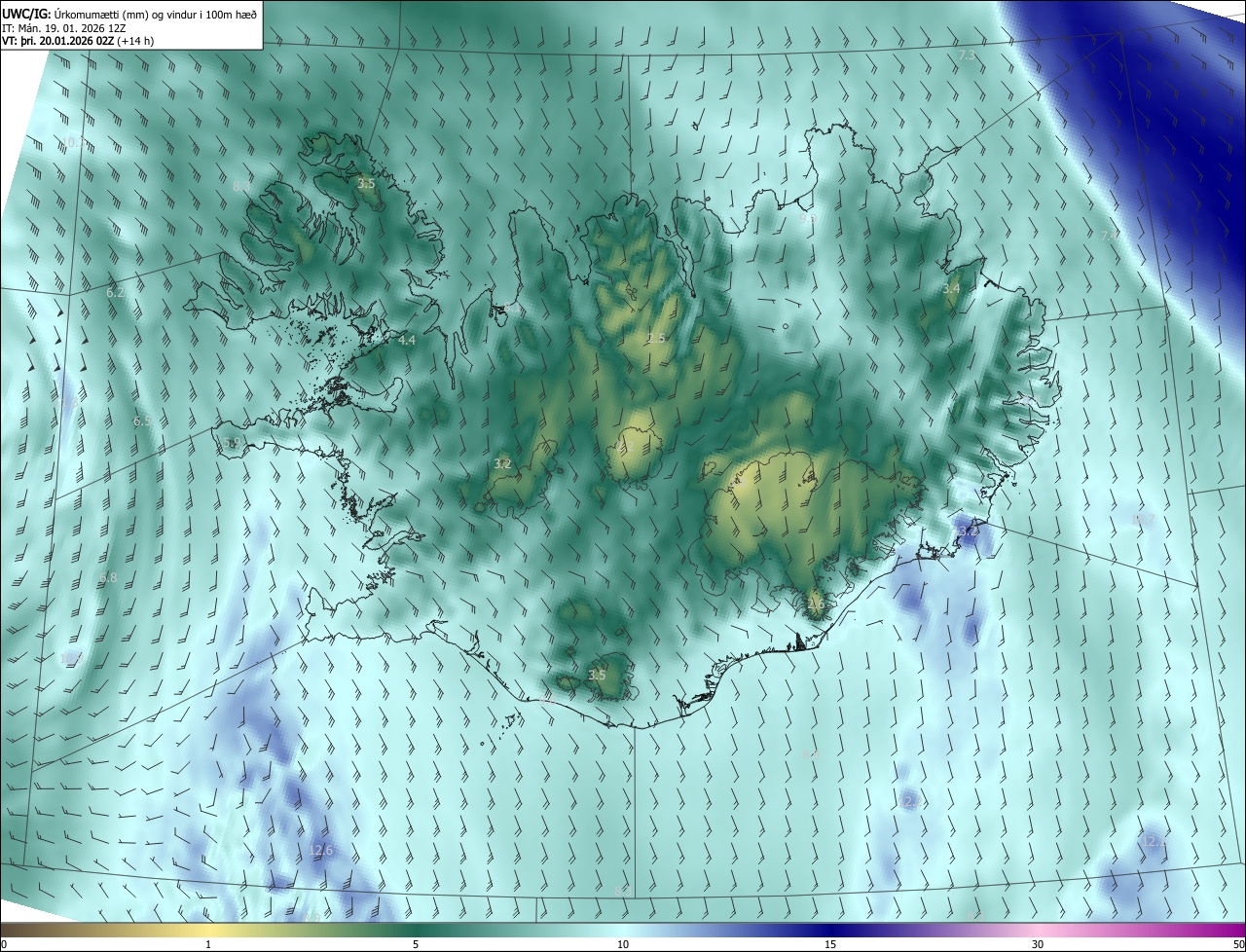Click the 4.4 precipitation value label
The width and height of the screenshot is (1246, 952).
click(x=407, y=340)
